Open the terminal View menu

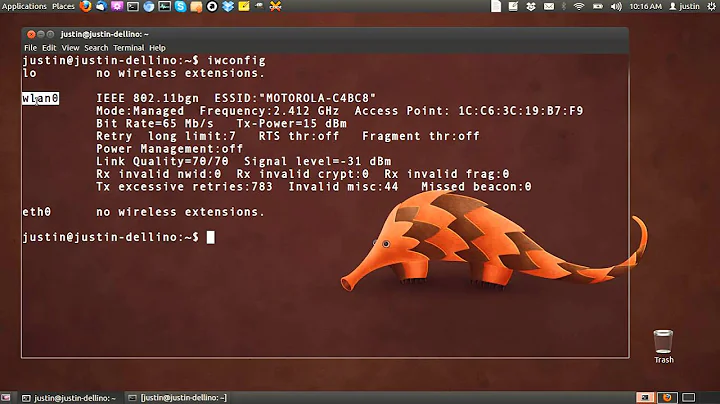[70, 48]
